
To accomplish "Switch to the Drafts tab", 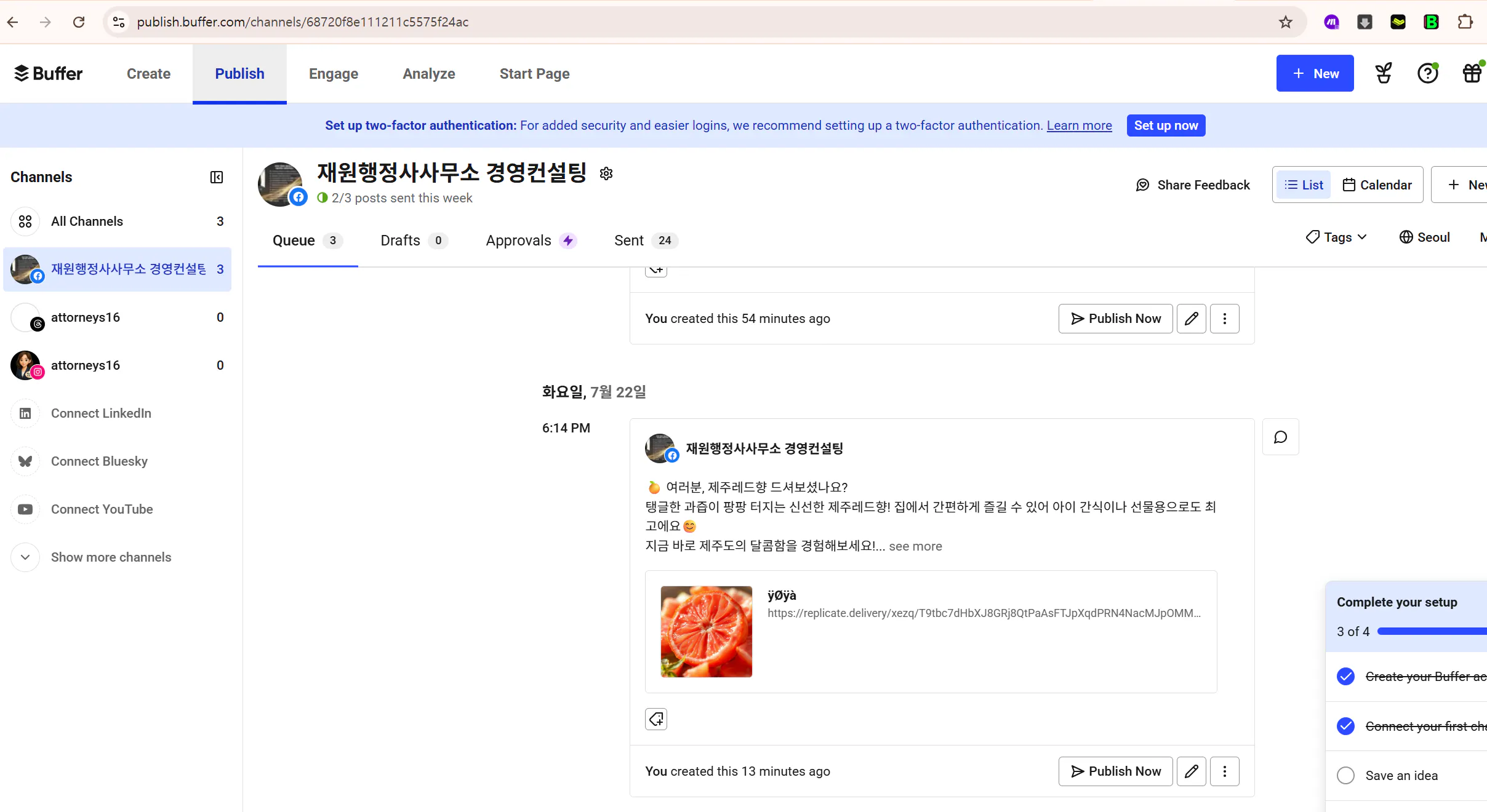I will tap(414, 241).
